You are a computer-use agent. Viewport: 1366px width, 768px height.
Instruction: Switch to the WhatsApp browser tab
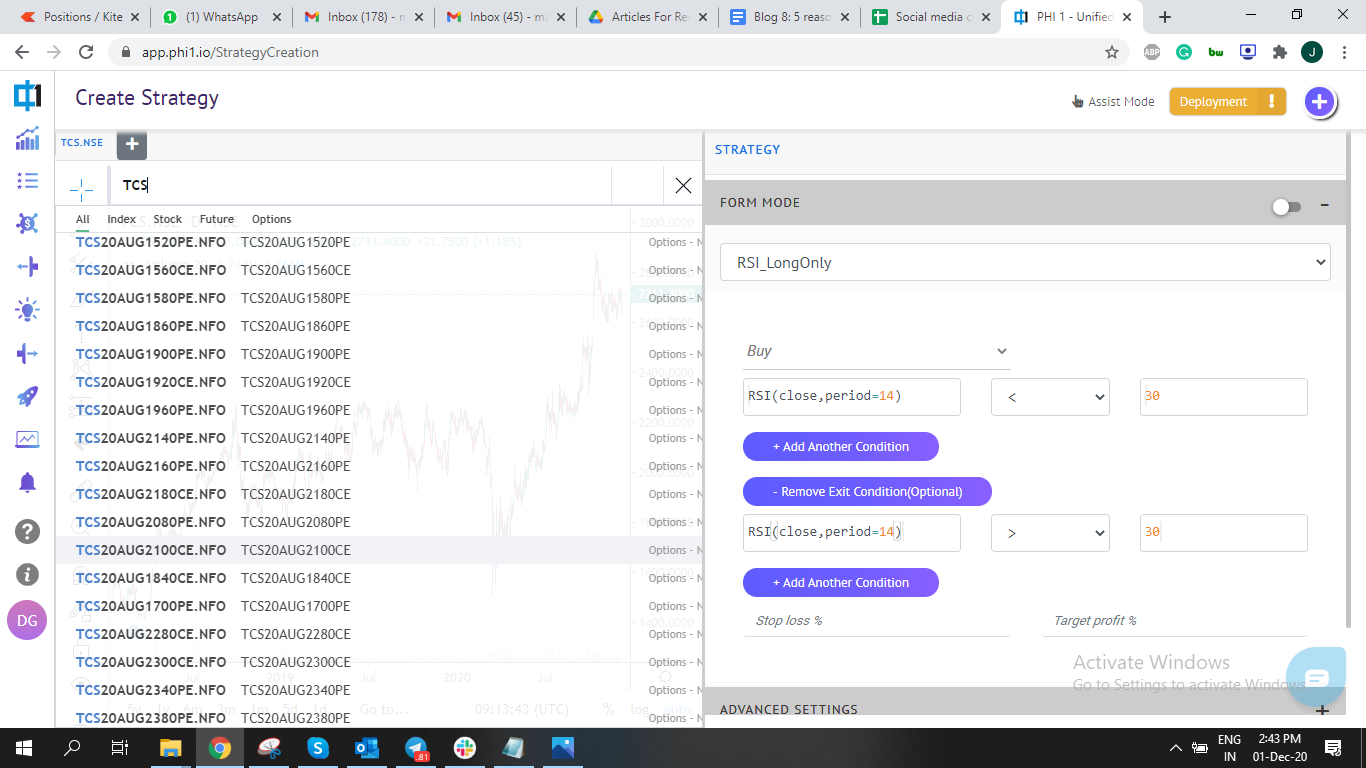pos(222,17)
